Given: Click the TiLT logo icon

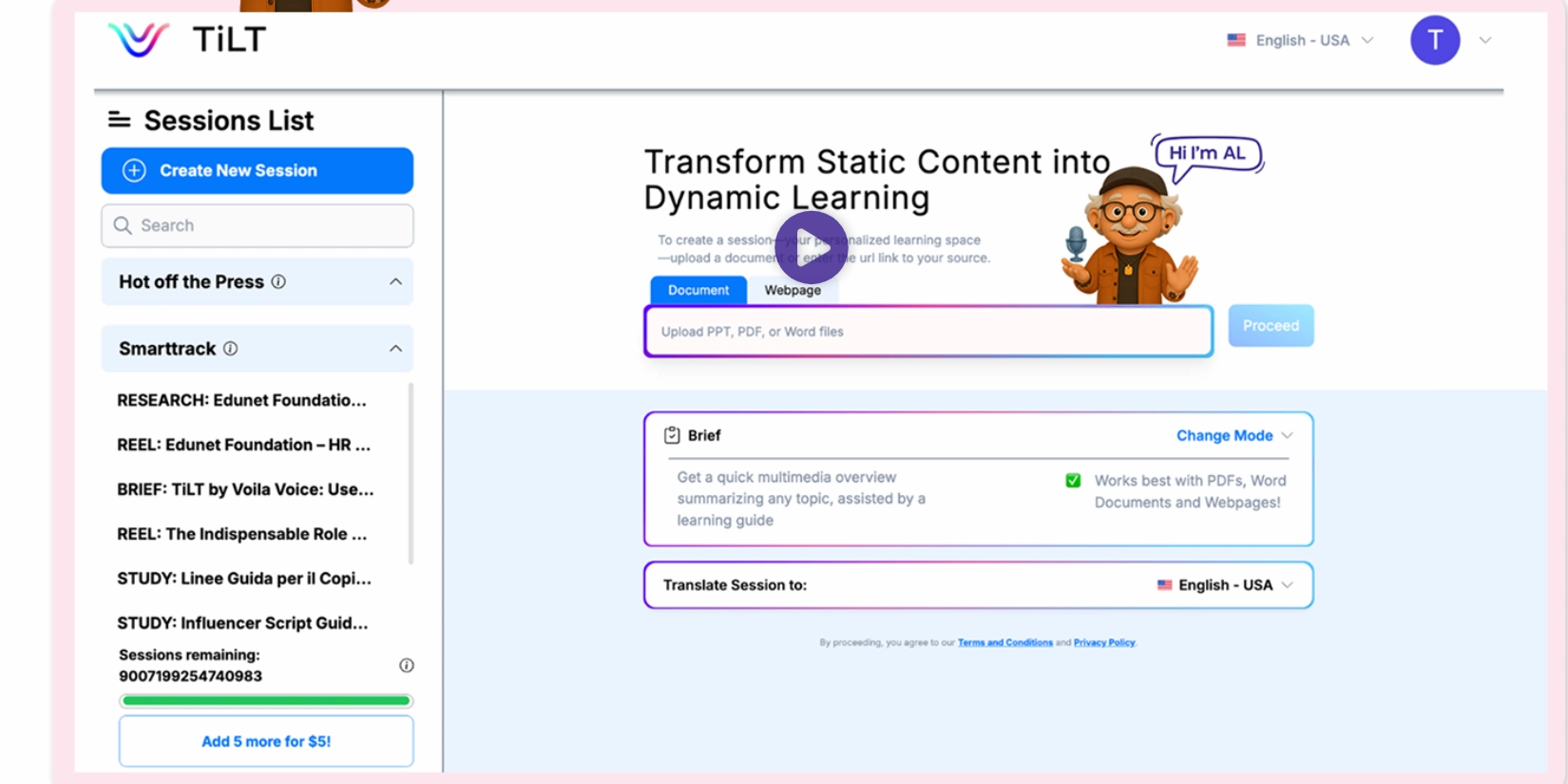Looking at the screenshot, I should pyautogui.click(x=139, y=40).
